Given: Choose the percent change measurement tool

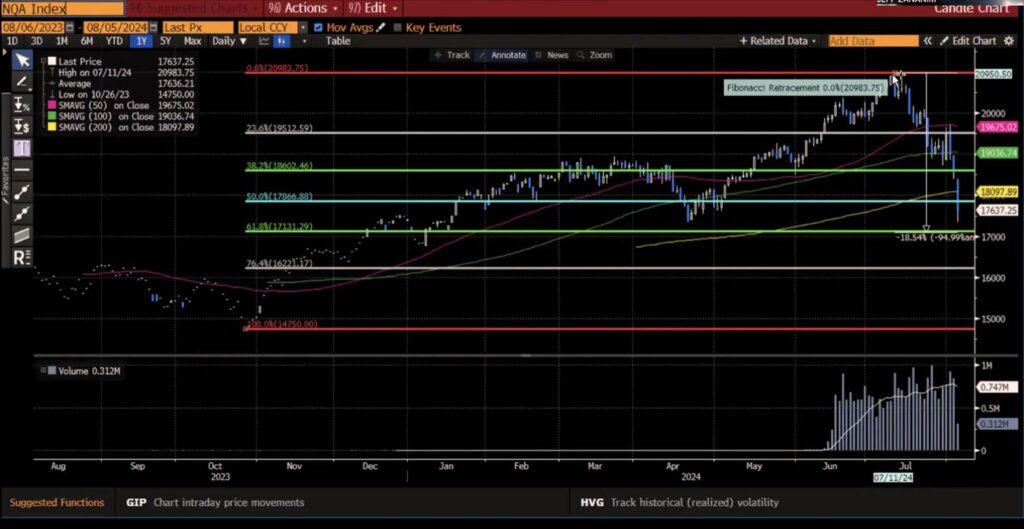Looking at the screenshot, I should point(20,104).
